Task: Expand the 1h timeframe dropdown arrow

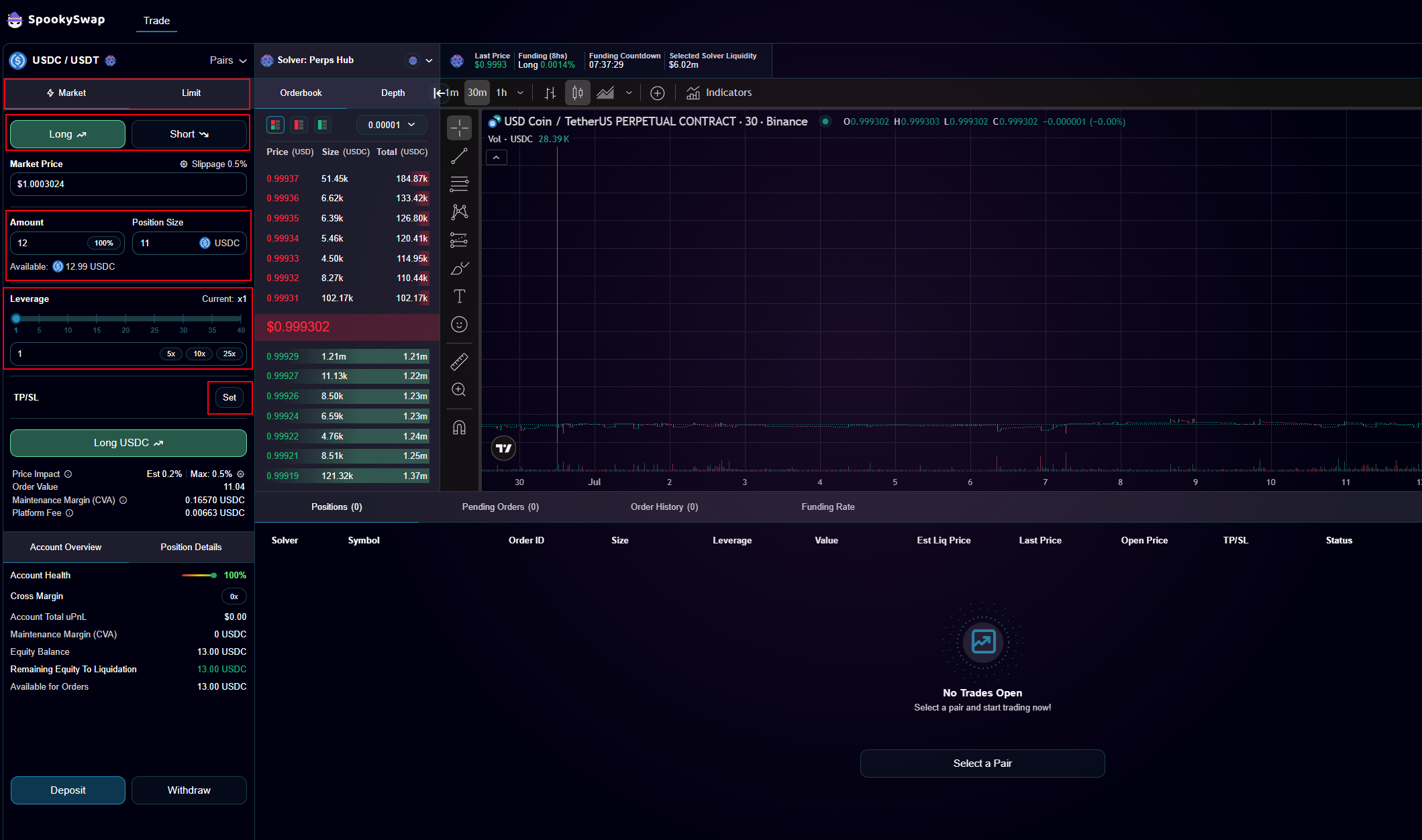Action: tap(519, 93)
